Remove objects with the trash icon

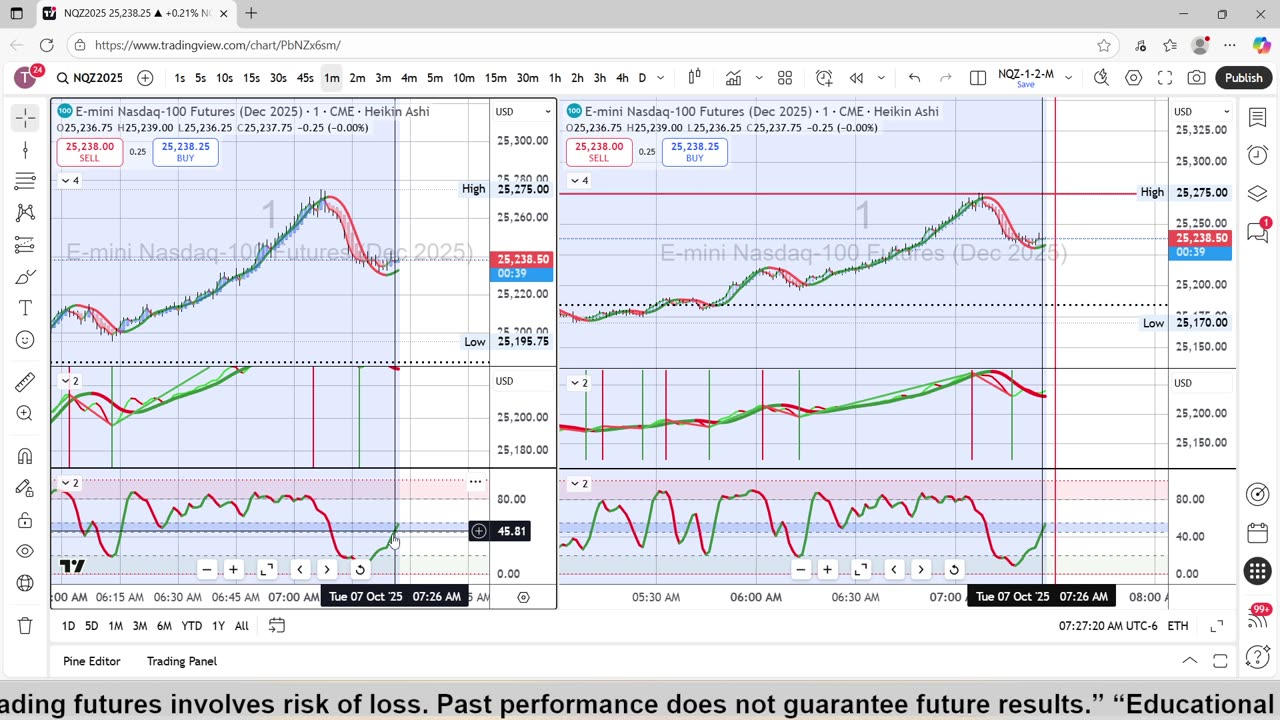pyautogui.click(x=25, y=626)
